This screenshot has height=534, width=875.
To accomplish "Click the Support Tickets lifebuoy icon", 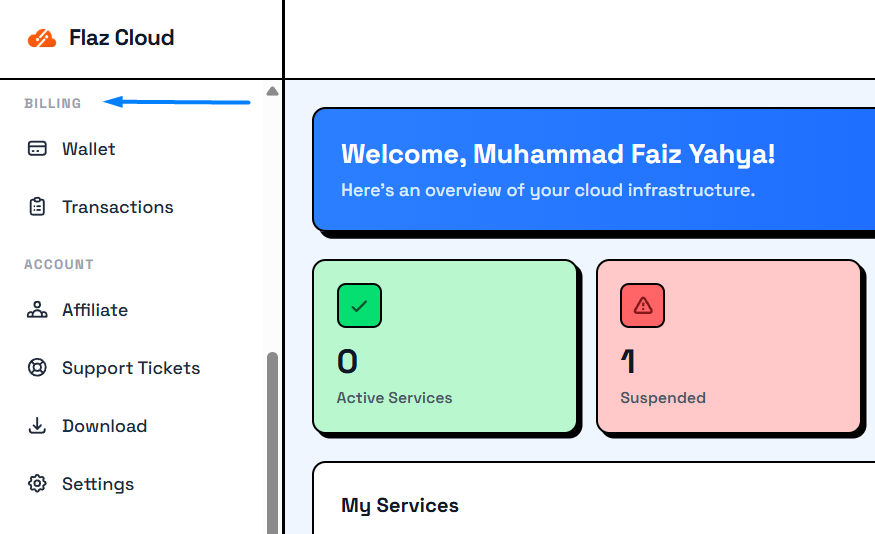I will pos(37,368).
